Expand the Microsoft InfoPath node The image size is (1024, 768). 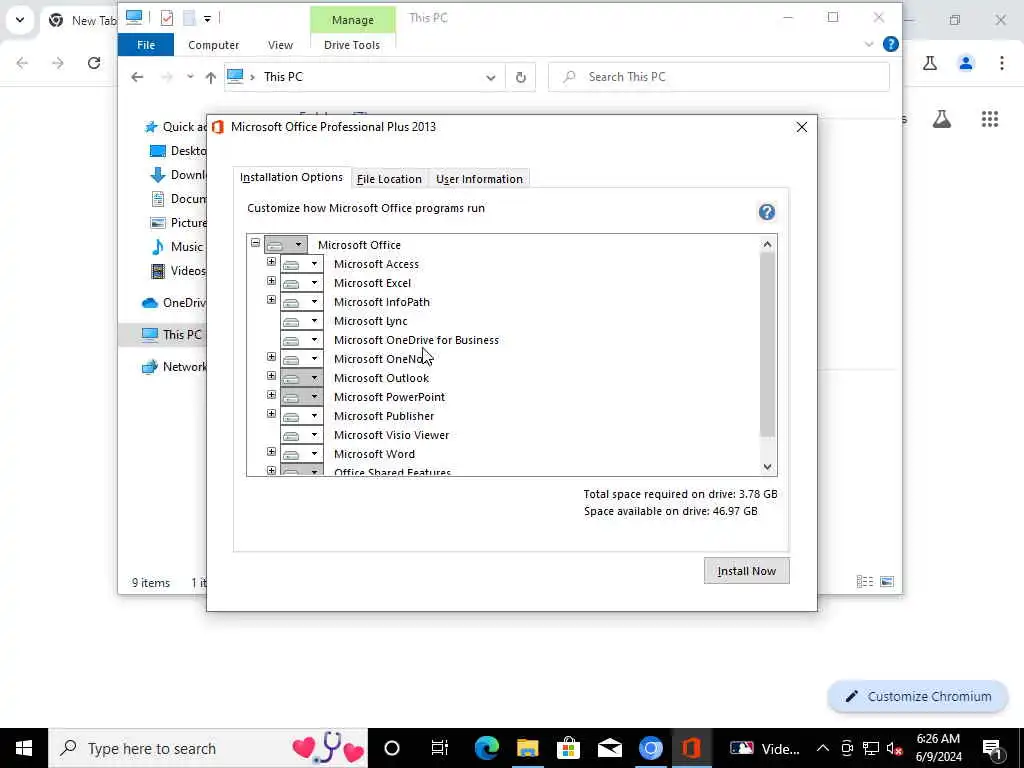tap(271, 300)
